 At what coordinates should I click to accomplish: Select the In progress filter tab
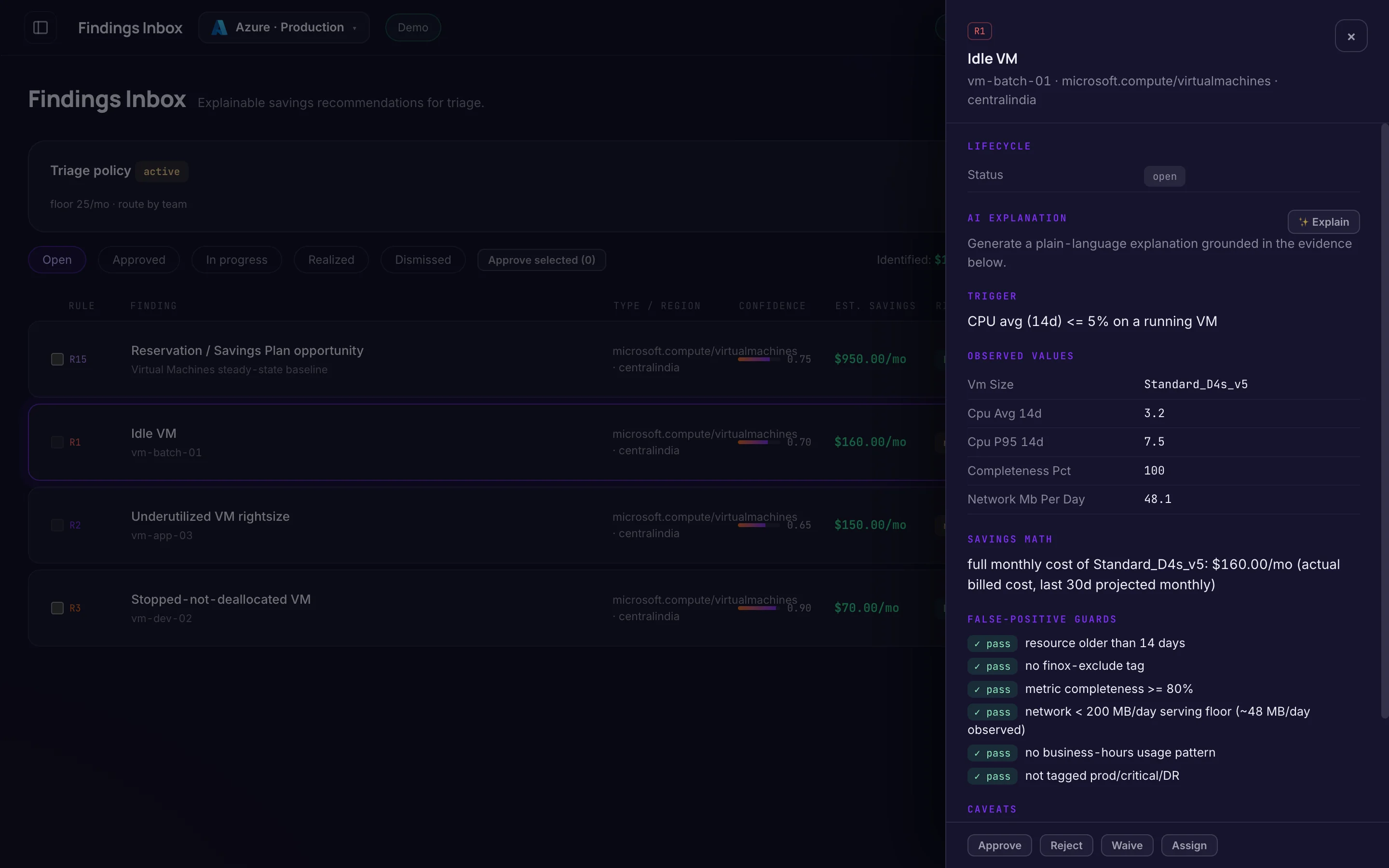(236, 260)
